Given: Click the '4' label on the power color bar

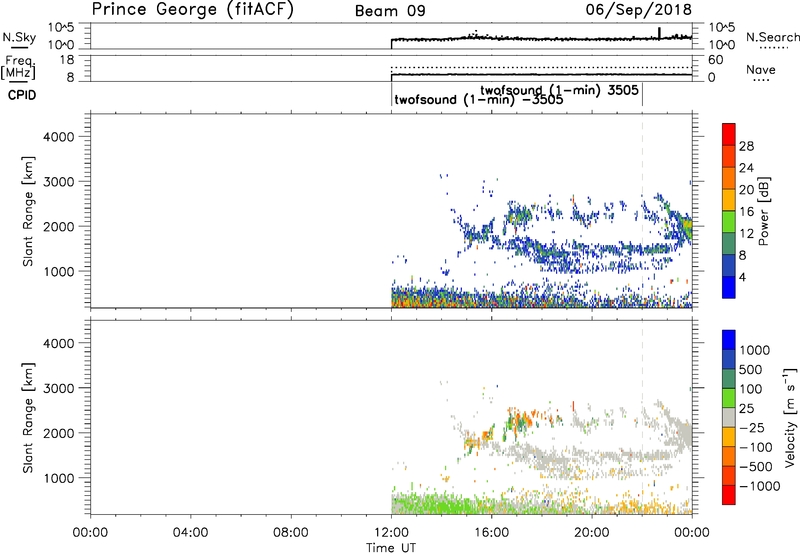Looking at the screenshot, I should tap(742, 278).
